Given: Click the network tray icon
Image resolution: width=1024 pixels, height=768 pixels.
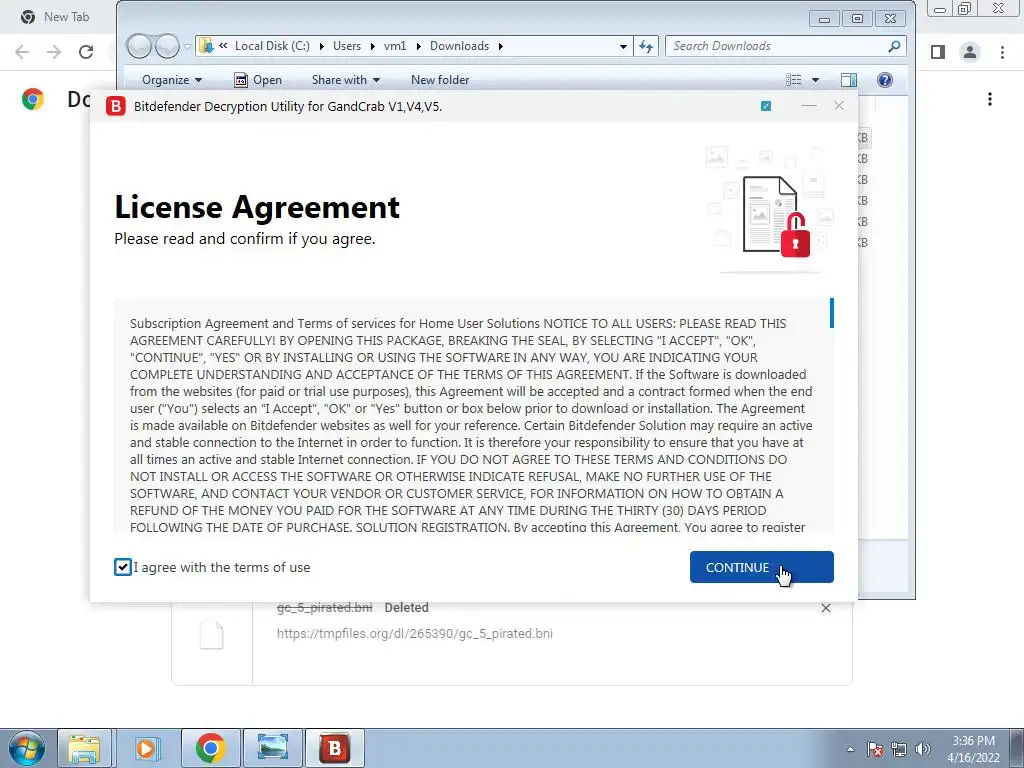Looking at the screenshot, I should 899,749.
